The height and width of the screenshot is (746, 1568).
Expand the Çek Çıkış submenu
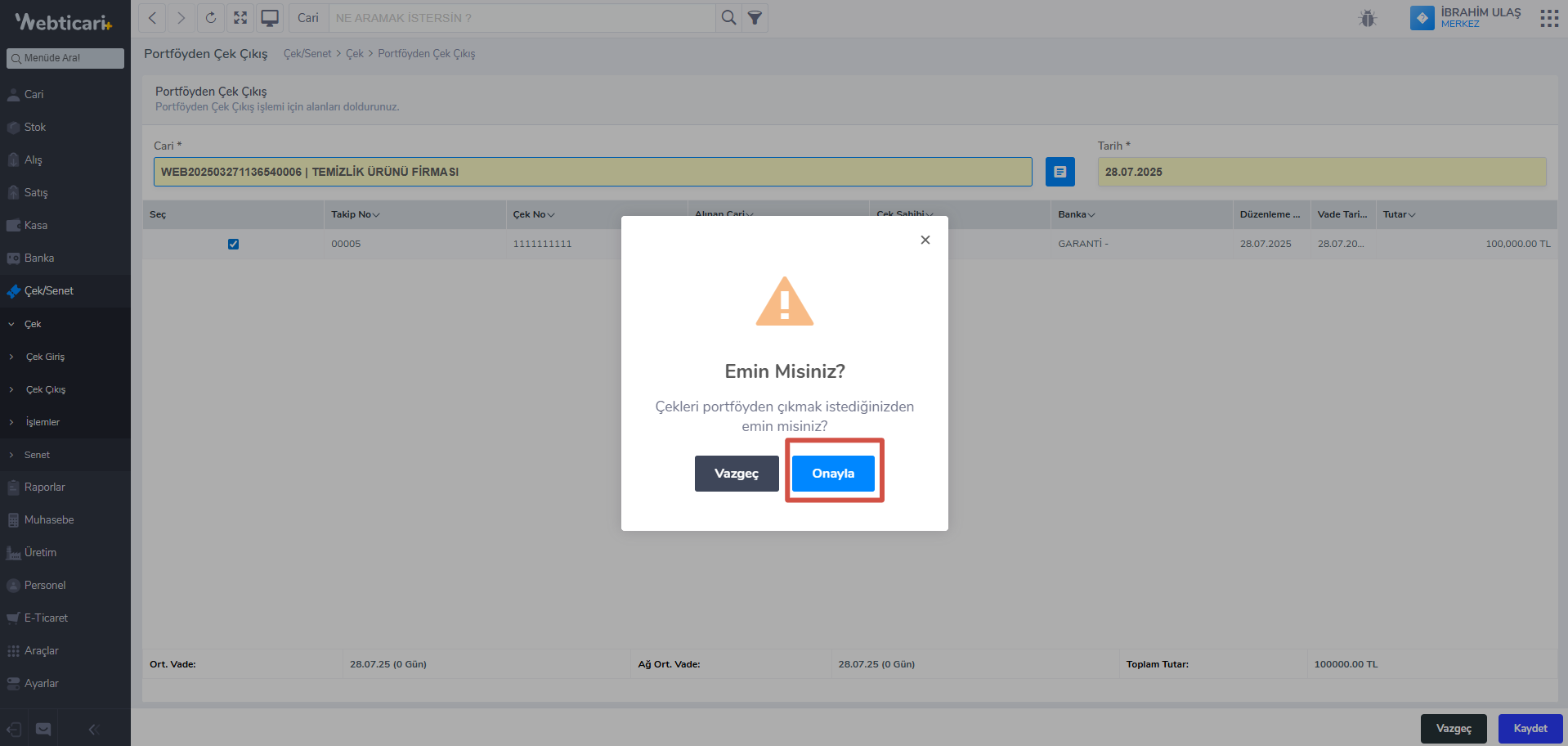click(46, 389)
